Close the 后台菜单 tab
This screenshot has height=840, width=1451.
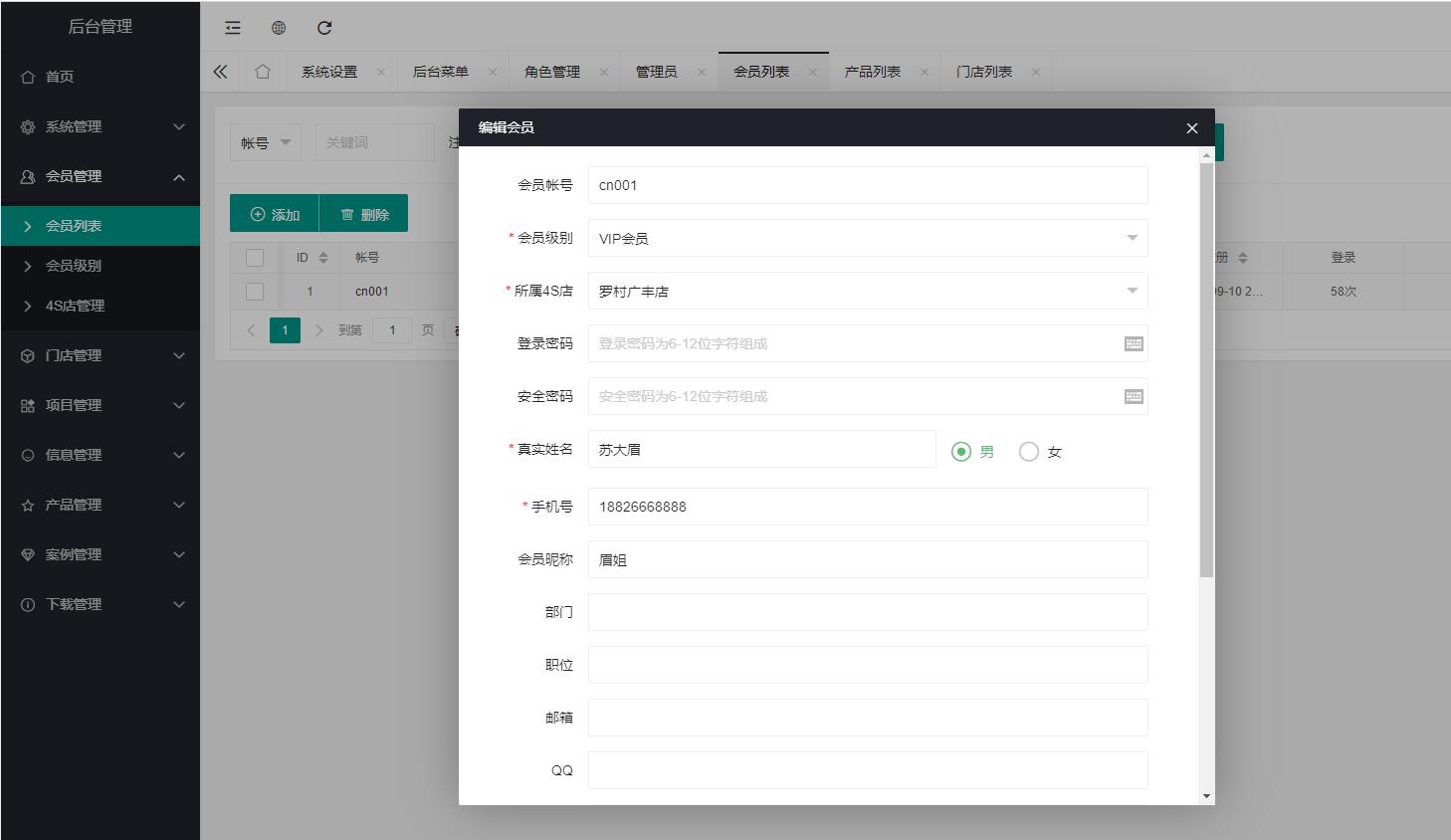(493, 73)
